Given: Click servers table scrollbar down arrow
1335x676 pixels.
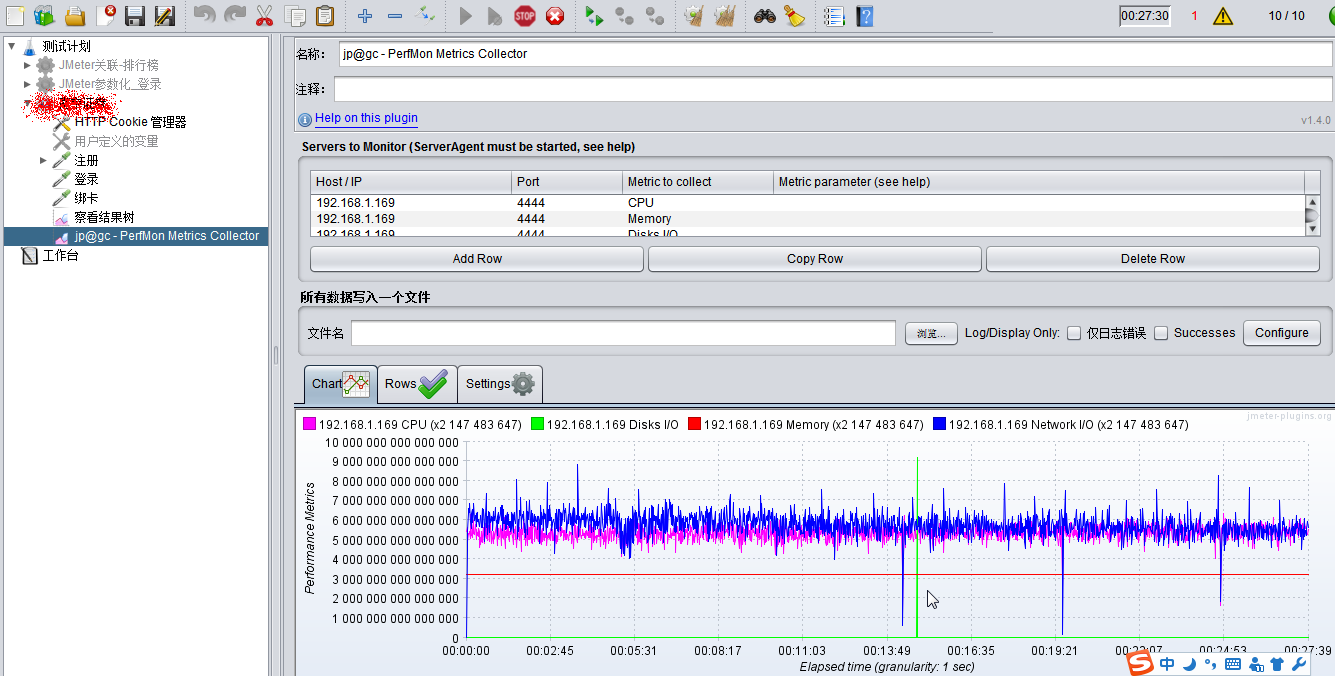Looking at the screenshot, I should coord(1313,229).
